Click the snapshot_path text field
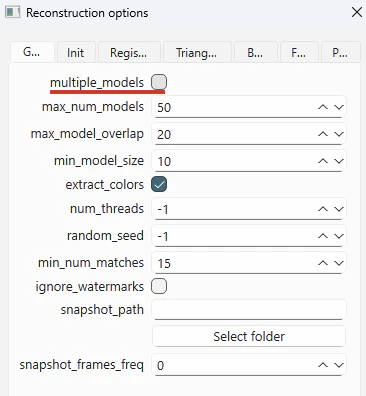 (x=249, y=310)
